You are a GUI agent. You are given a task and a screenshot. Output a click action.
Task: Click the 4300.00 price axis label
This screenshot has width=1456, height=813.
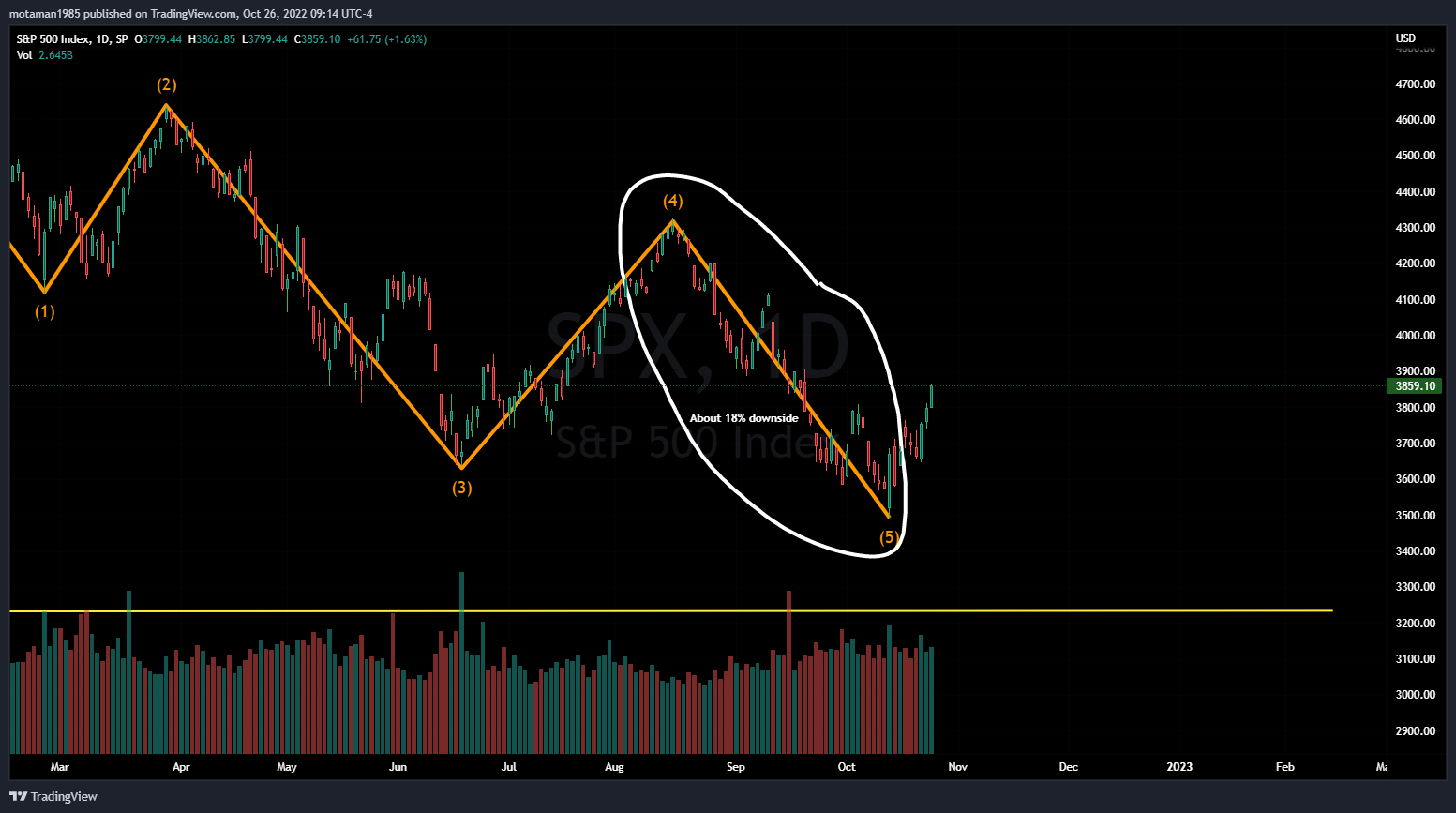pos(1415,228)
